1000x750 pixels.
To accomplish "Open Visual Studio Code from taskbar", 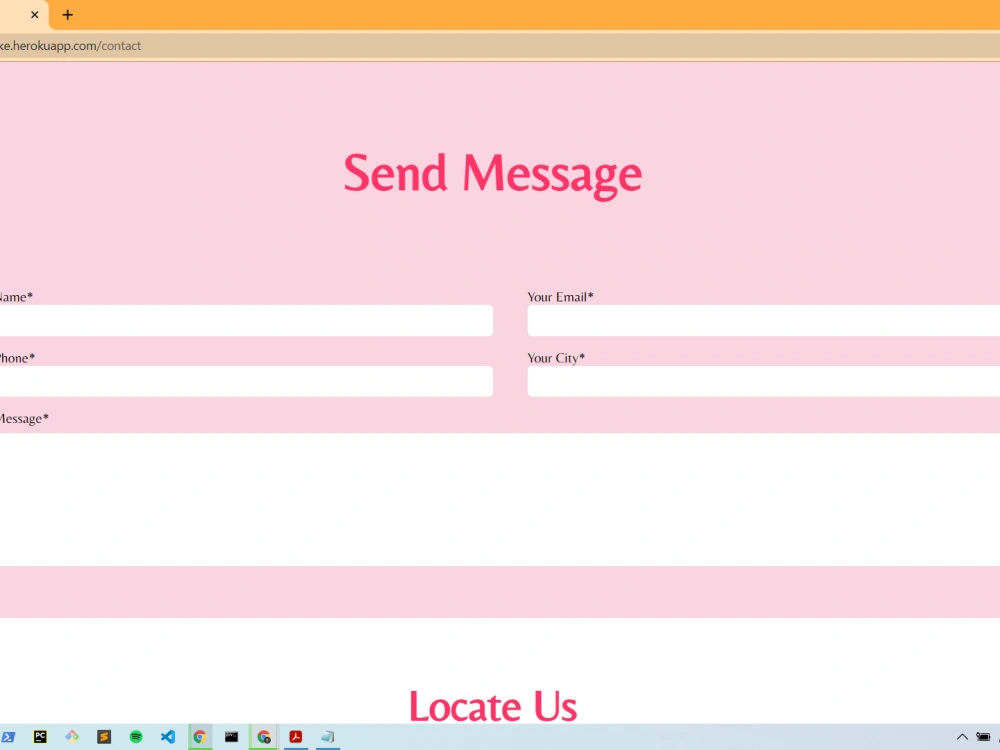I will 168,737.
